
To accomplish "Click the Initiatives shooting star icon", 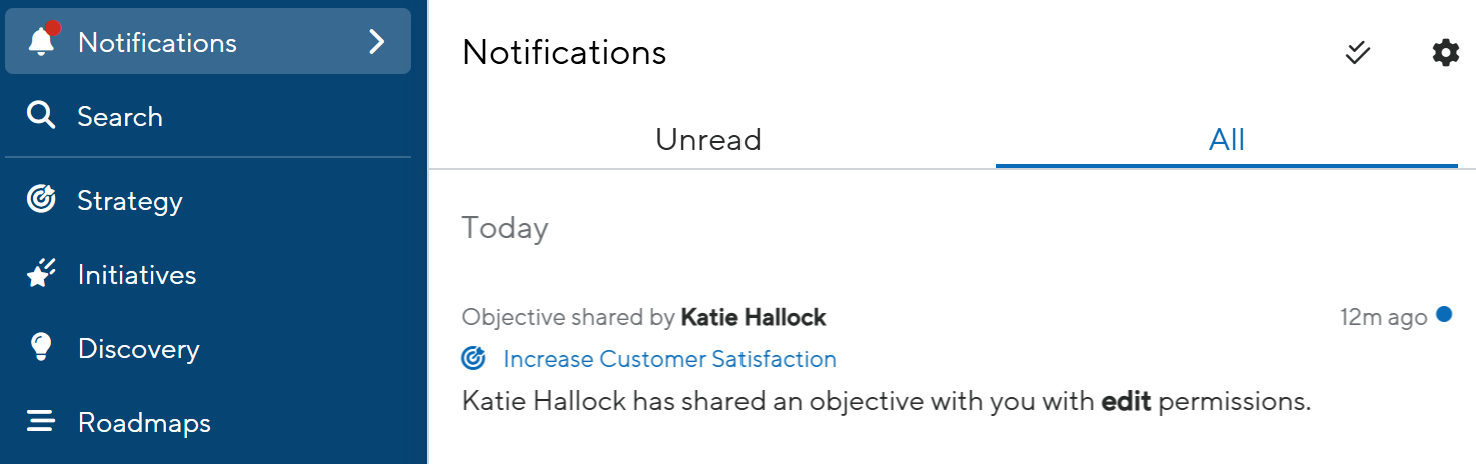I will 41,275.
